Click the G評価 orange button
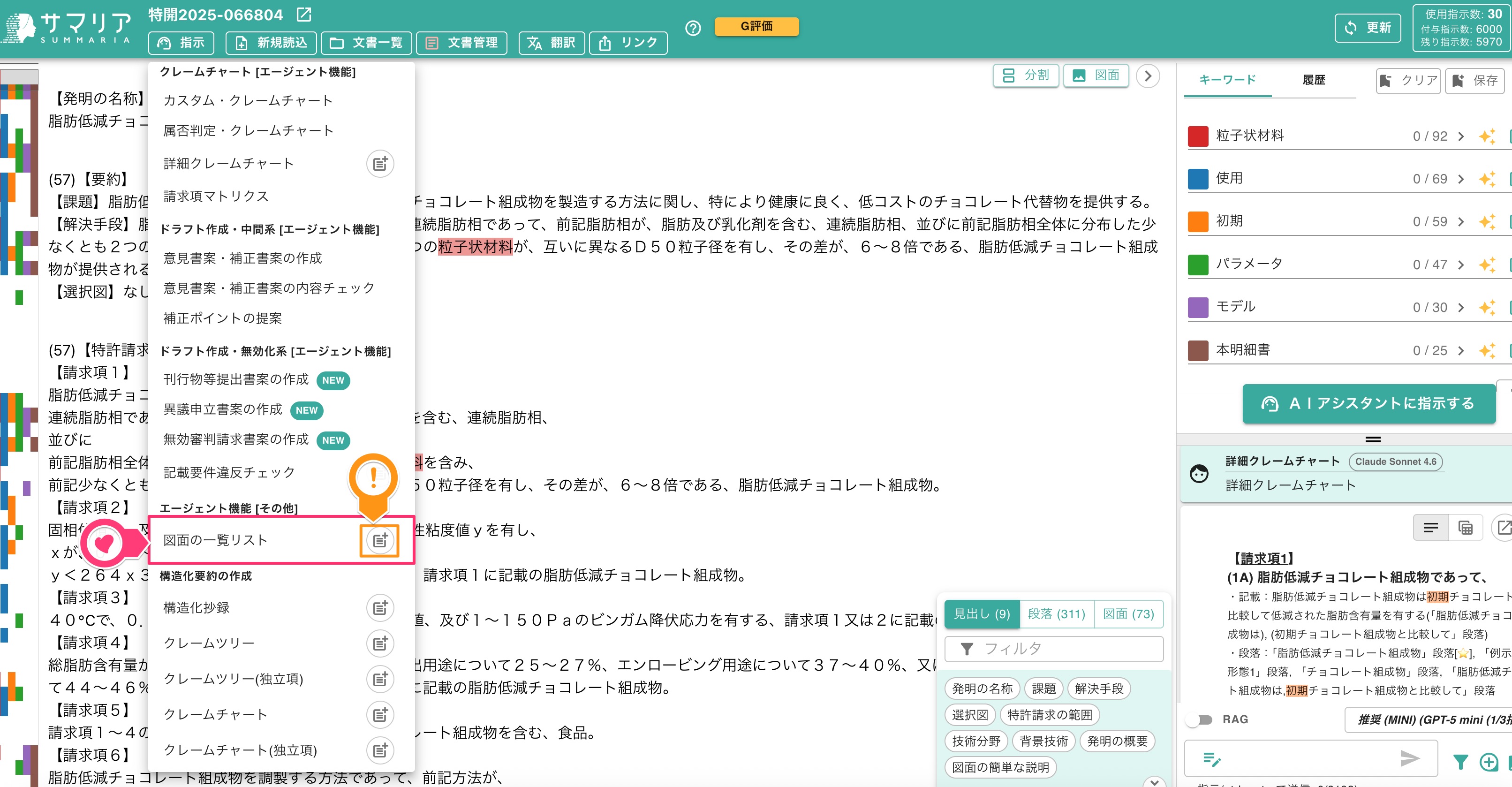Viewport: 1512px width, 787px height. pyautogui.click(x=756, y=26)
